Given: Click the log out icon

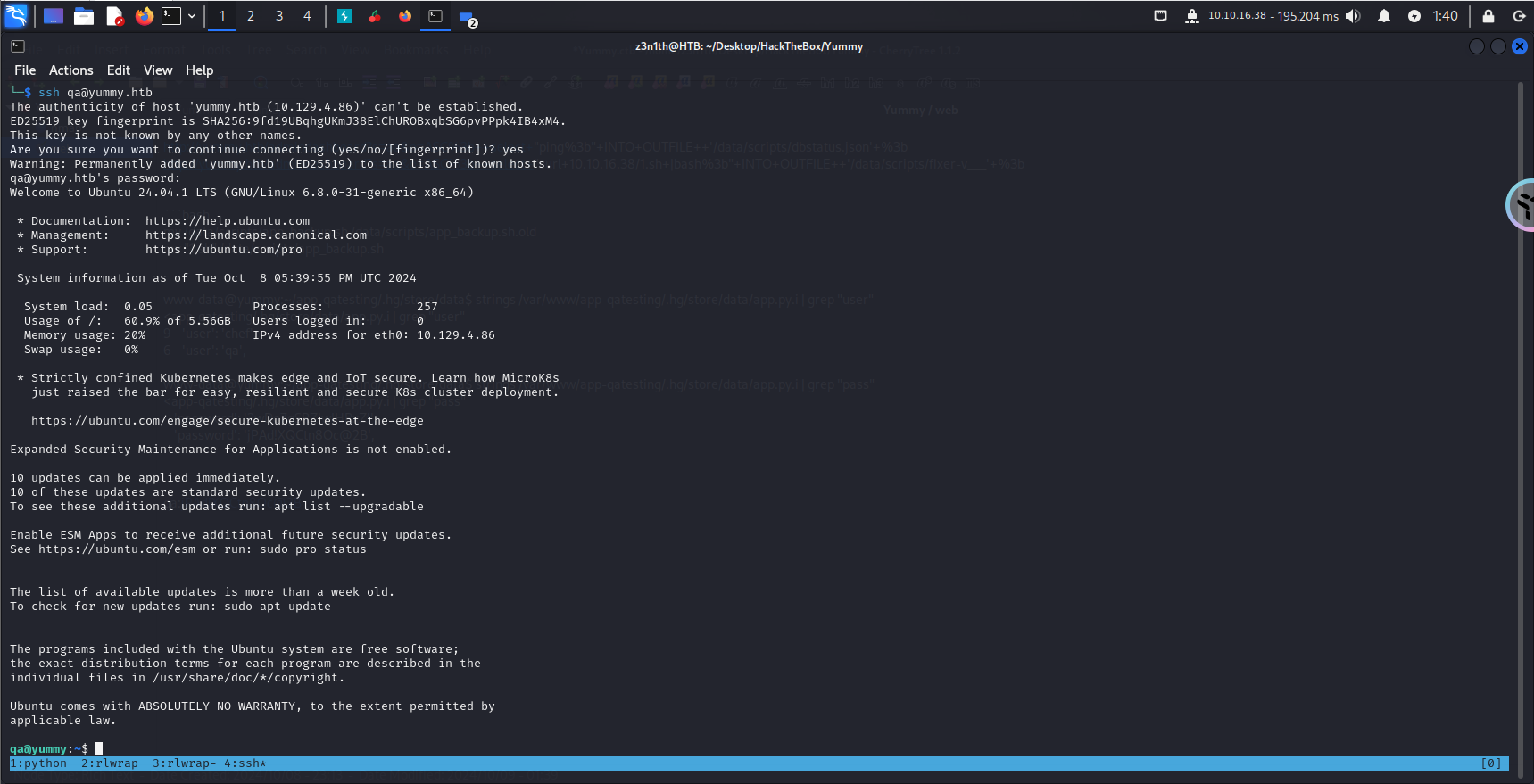Looking at the screenshot, I should [1519, 16].
